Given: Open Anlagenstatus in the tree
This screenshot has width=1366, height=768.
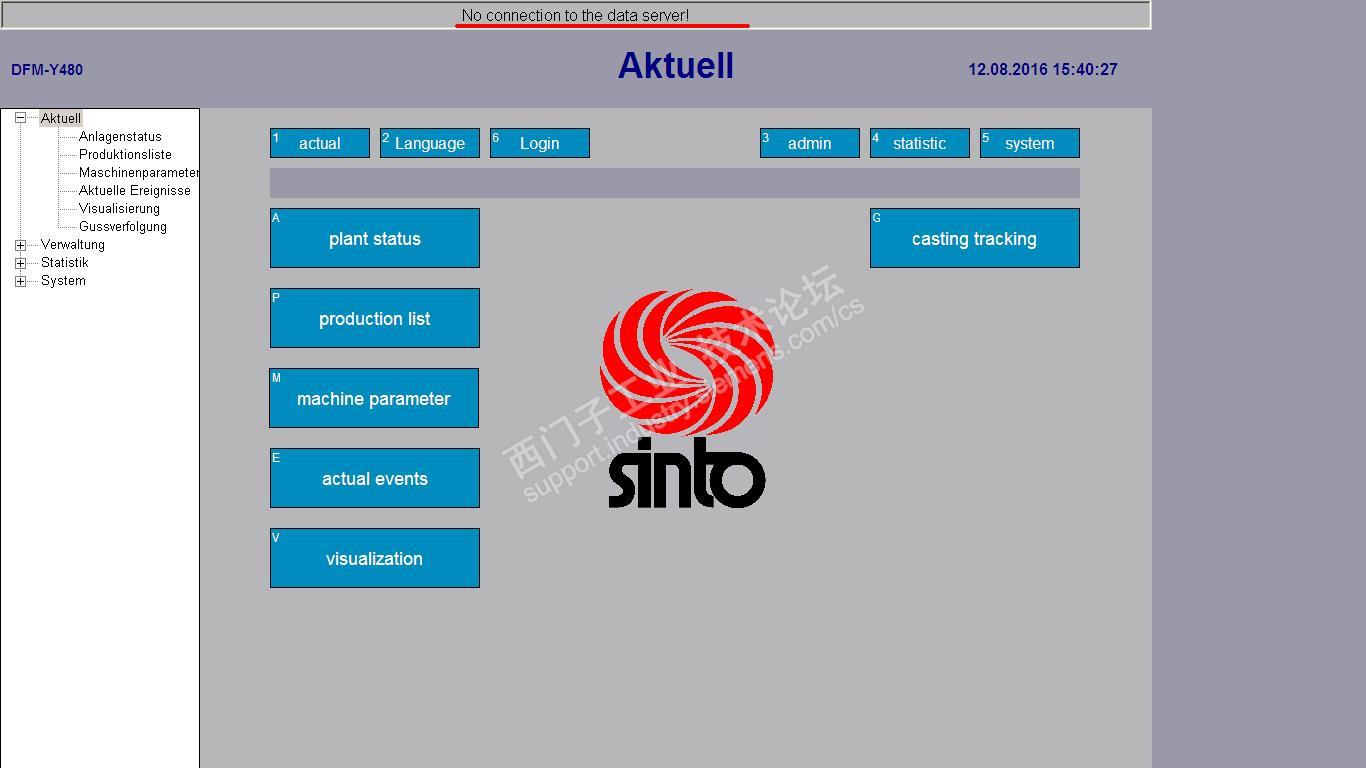Looking at the screenshot, I should 120,137.
